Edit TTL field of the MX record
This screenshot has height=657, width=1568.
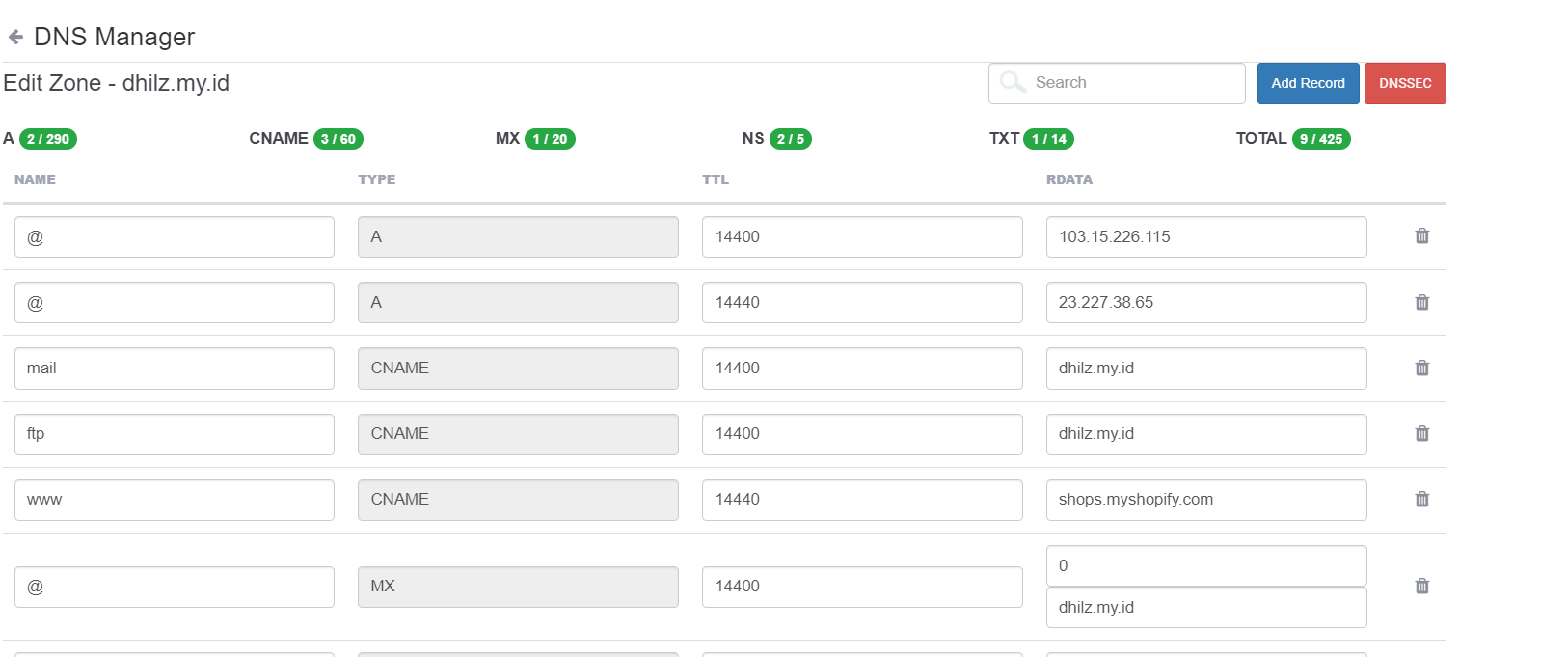pos(862,587)
